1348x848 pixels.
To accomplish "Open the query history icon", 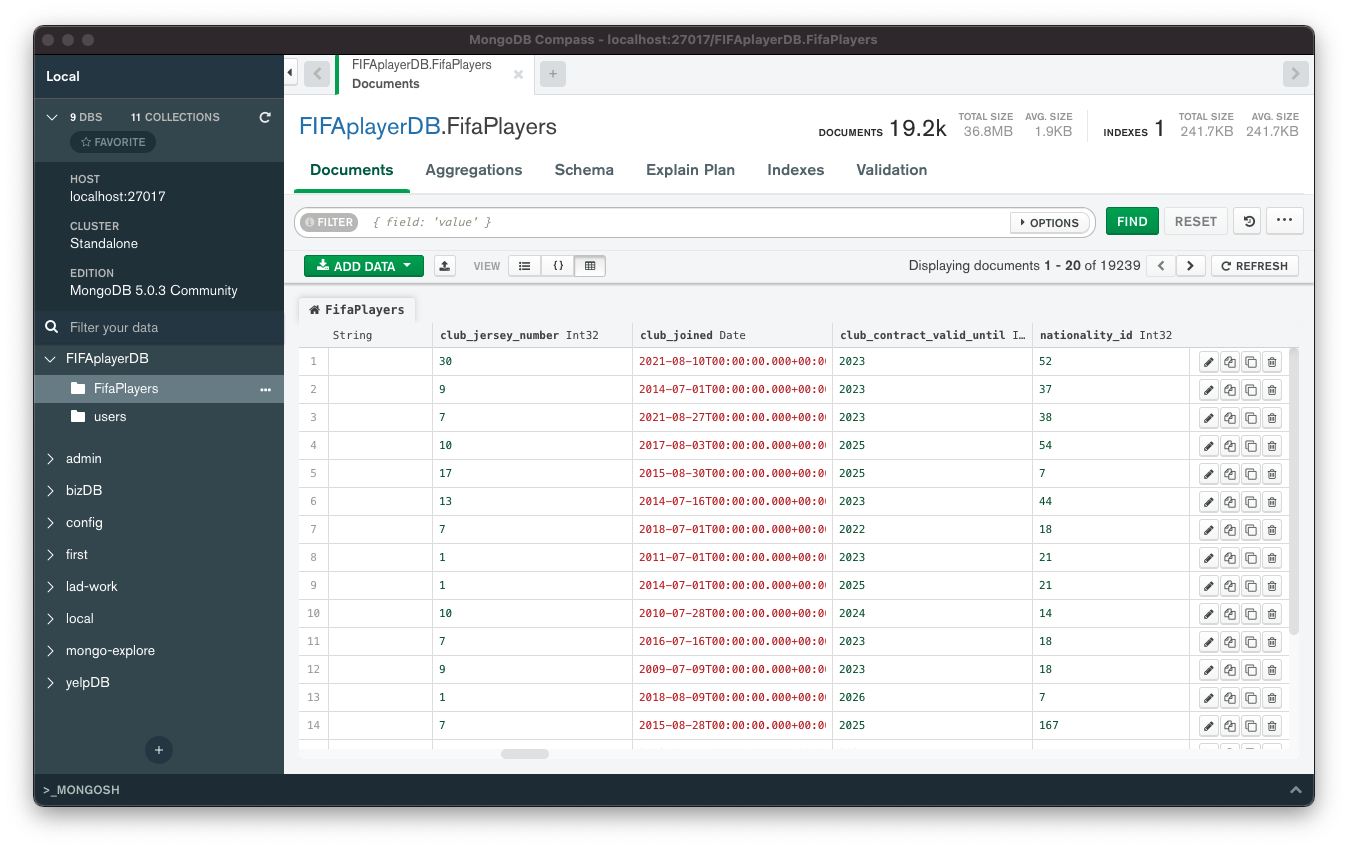I will 1249,221.
